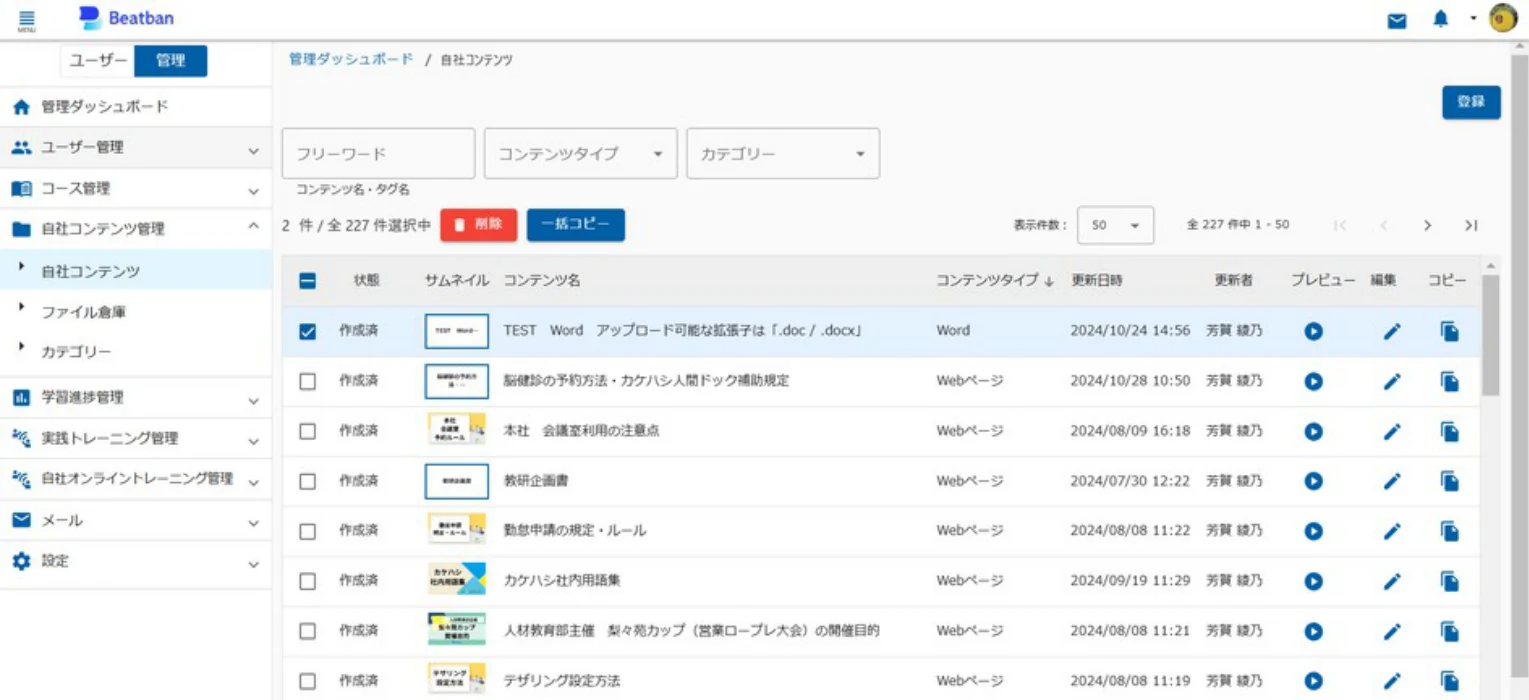Click the 一括コピー button

tap(575, 225)
